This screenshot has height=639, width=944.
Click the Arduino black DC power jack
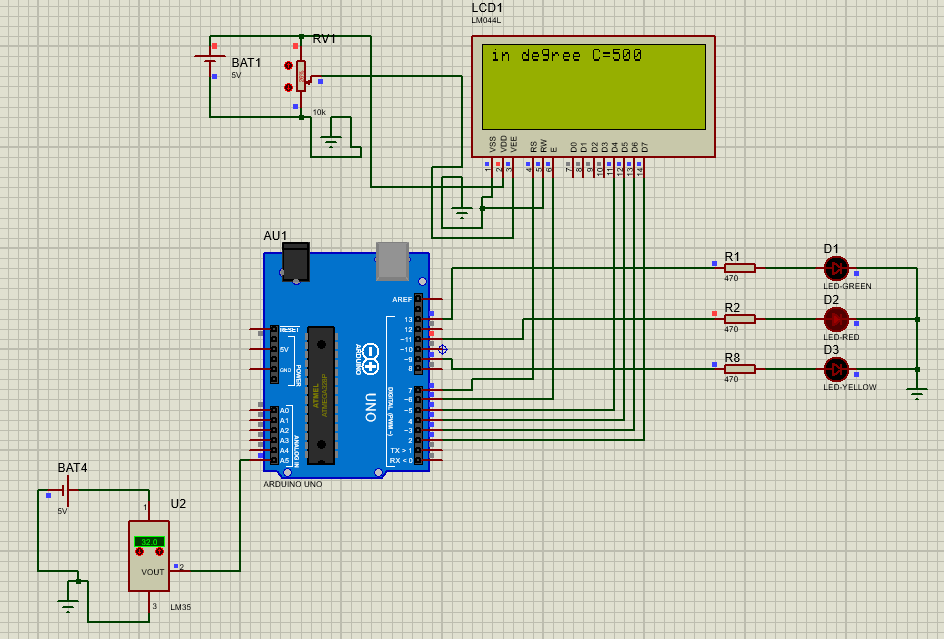[x=296, y=262]
